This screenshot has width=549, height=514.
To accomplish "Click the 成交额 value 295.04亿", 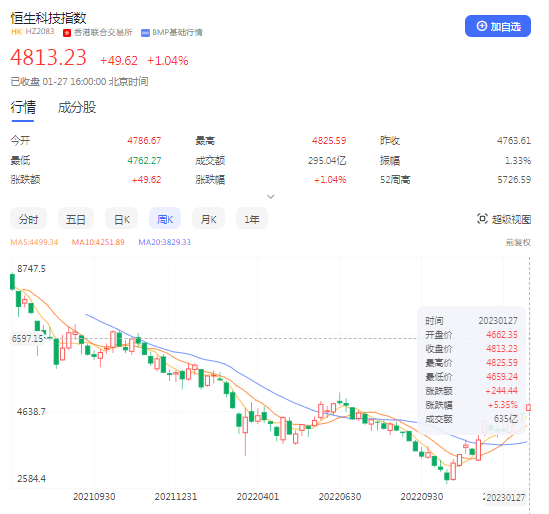I will pyautogui.click(x=327, y=160).
